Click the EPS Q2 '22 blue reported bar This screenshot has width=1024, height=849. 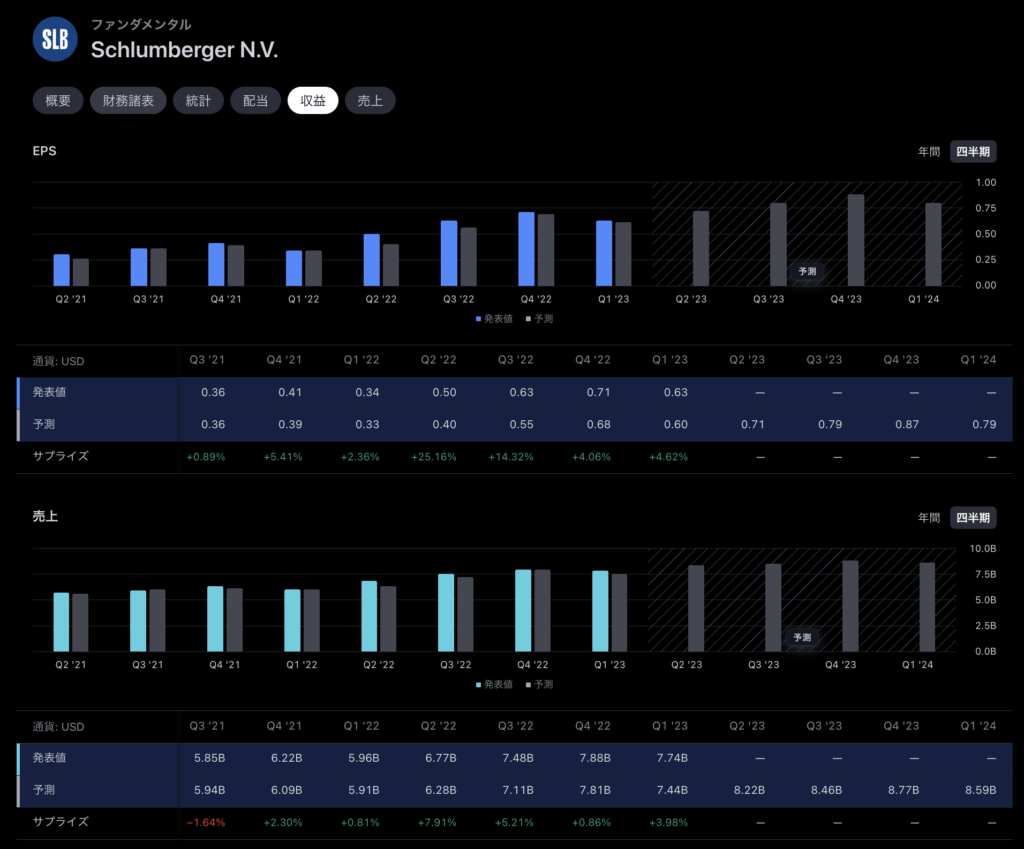pyautogui.click(x=372, y=260)
